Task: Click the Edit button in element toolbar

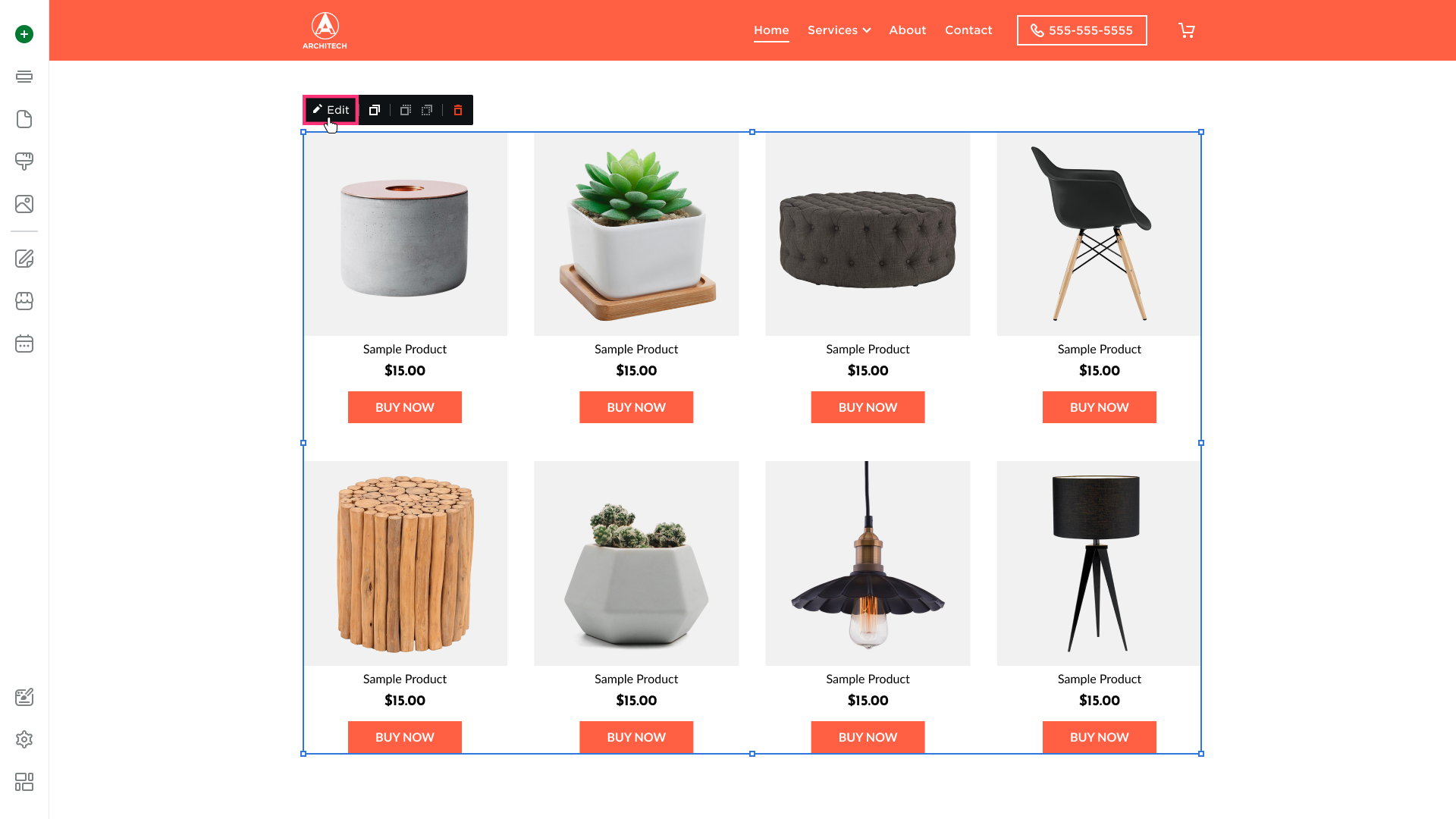Action: (x=331, y=110)
